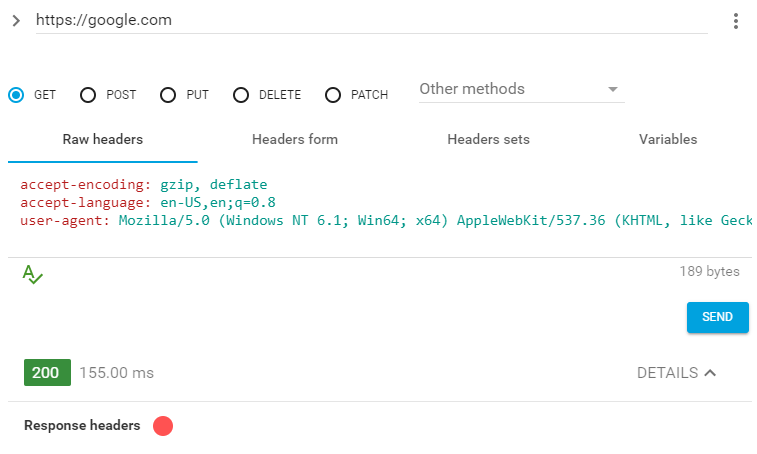Open the Other methods dropdown
This screenshot has height=454, width=757.
click(521, 89)
